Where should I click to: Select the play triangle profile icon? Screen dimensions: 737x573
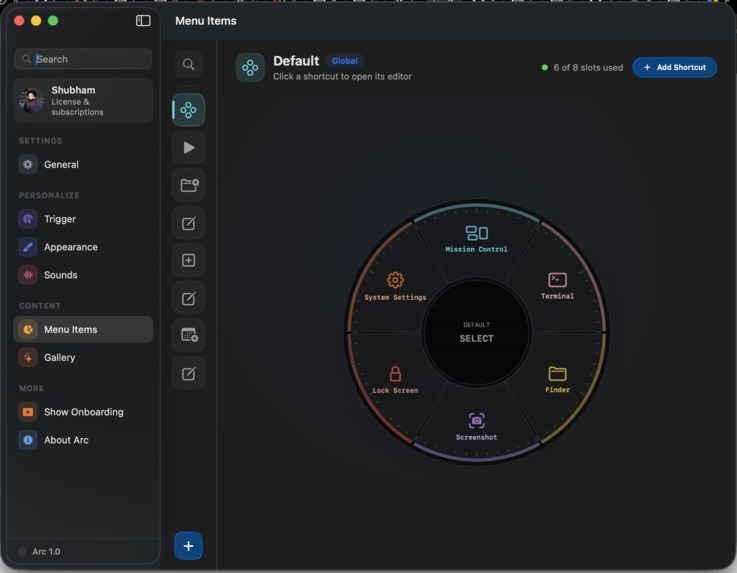188,148
